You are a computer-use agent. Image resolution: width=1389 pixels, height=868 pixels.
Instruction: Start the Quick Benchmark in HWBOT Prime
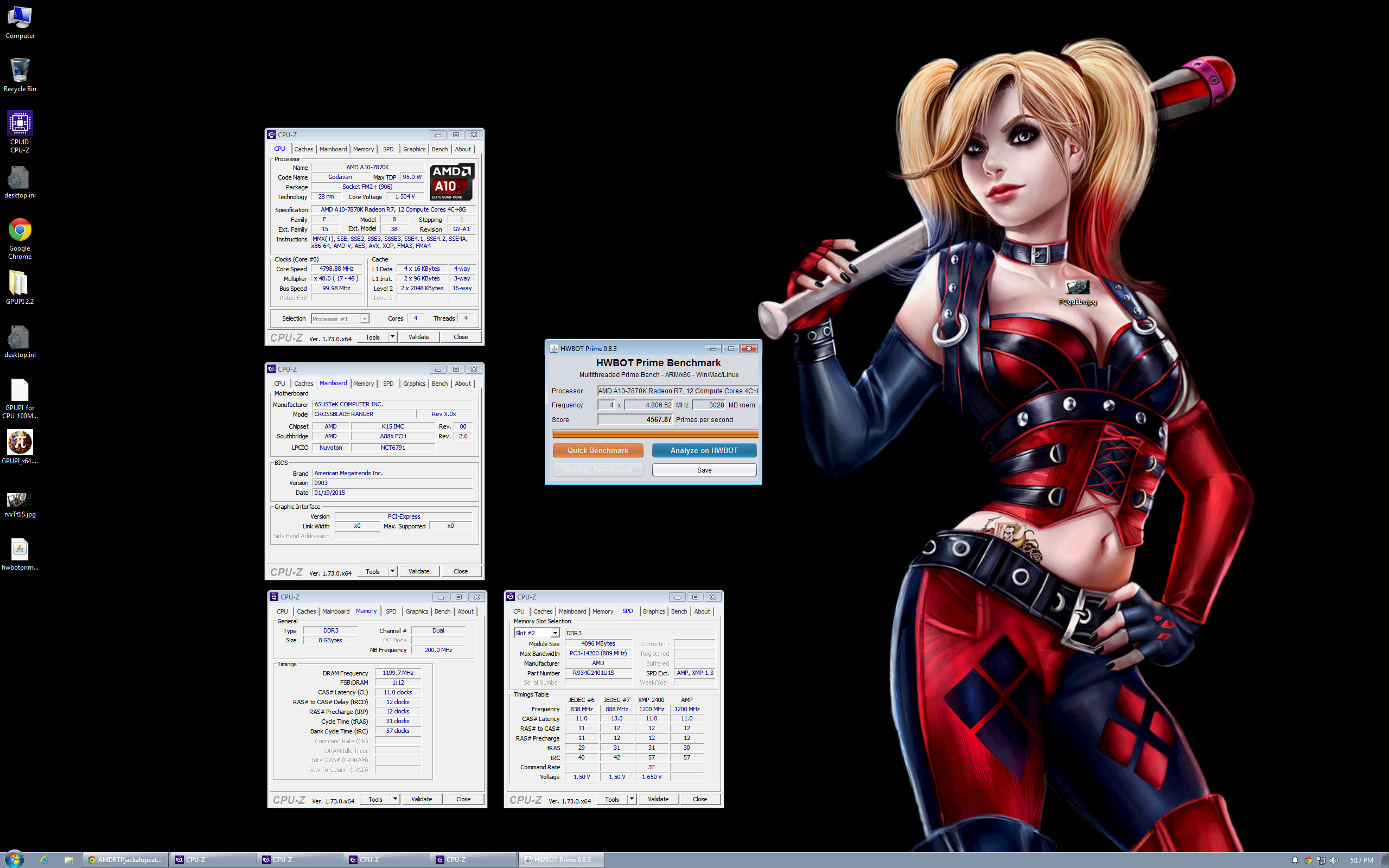(x=597, y=451)
